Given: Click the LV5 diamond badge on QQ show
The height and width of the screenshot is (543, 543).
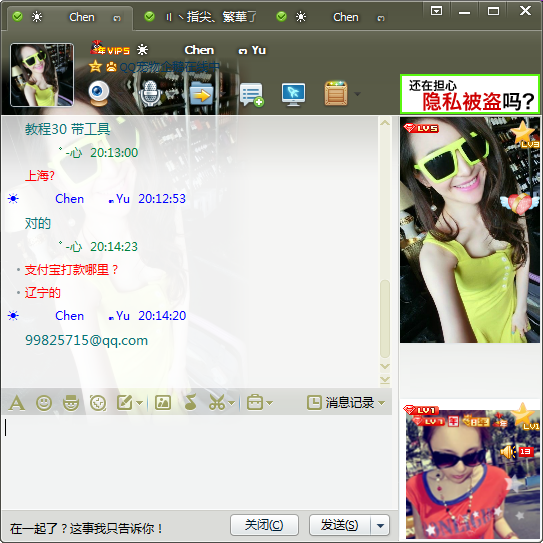Looking at the screenshot, I should 421,128.
